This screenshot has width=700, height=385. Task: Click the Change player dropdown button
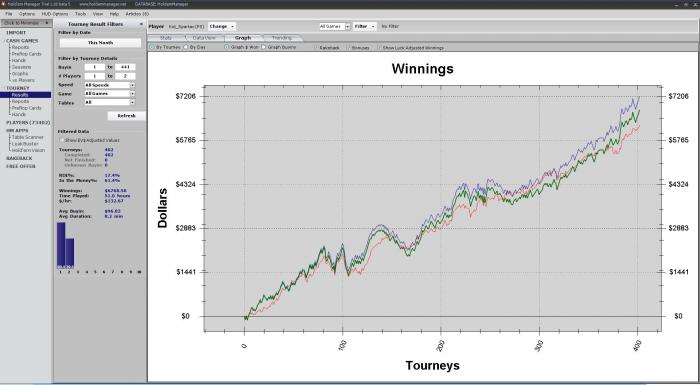(x=222, y=26)
